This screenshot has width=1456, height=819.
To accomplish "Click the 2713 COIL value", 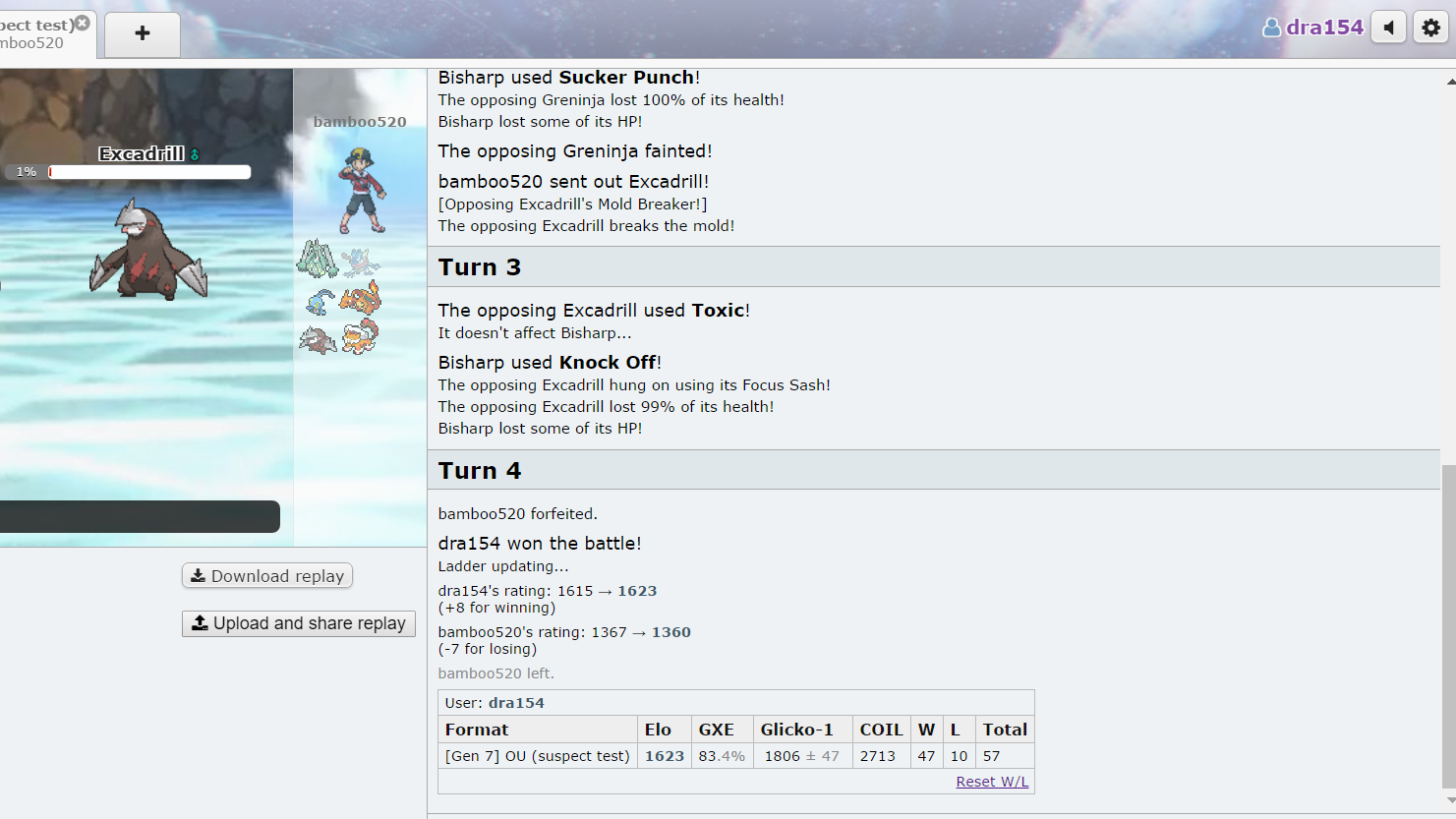I will click(x=882, y=756).
